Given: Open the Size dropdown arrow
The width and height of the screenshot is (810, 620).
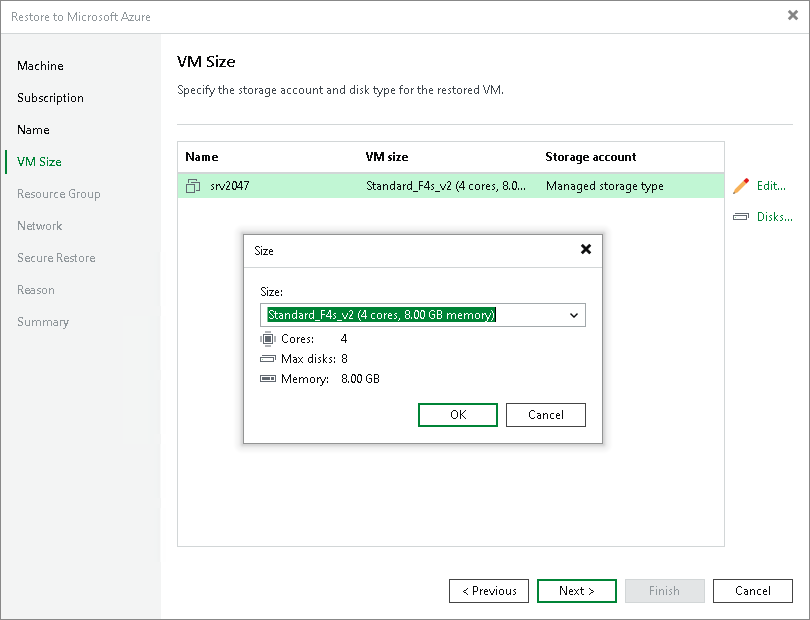Looking at the screenshot, I should click(573, 315).
